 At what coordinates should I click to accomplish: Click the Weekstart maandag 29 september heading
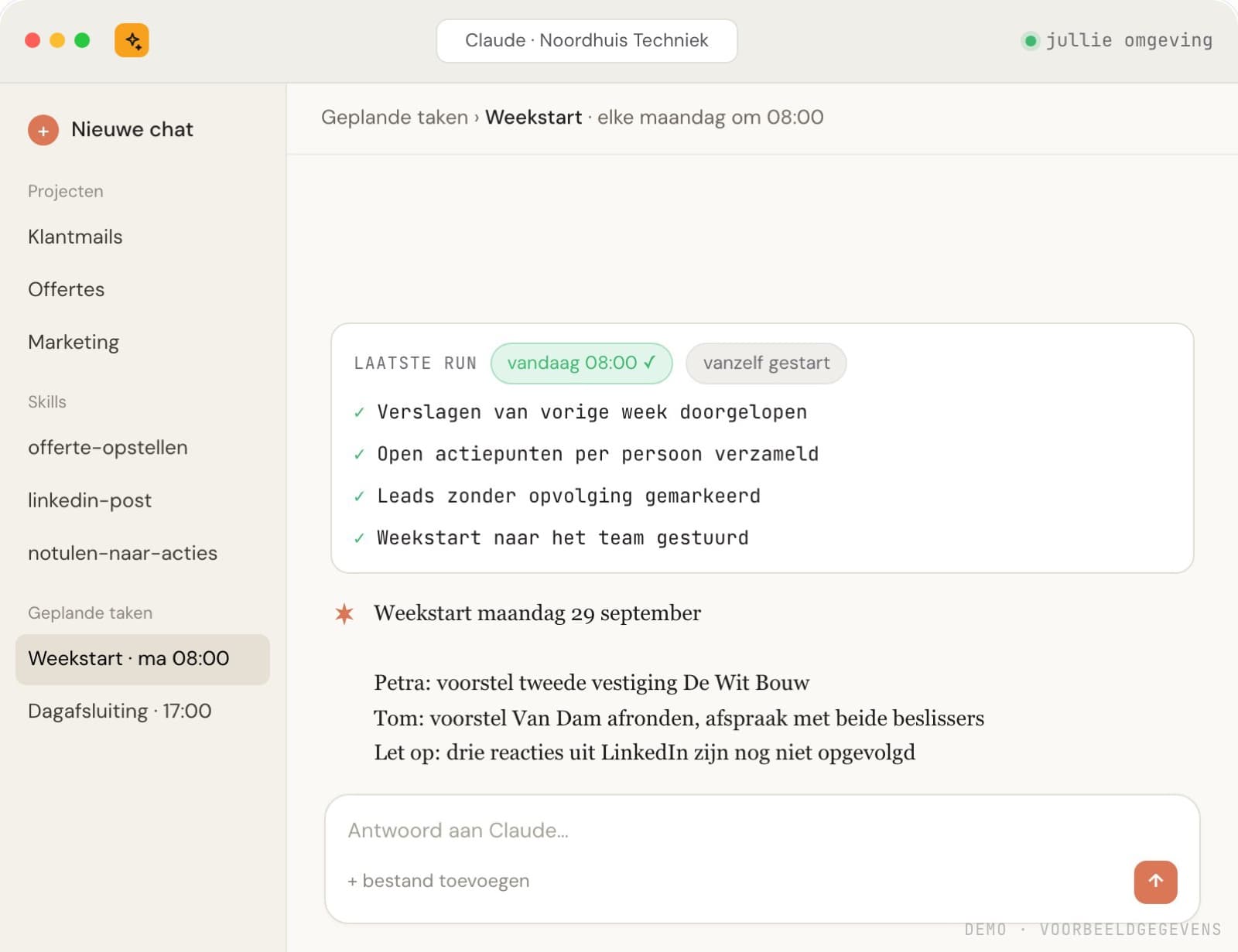(x=537, y=613)
